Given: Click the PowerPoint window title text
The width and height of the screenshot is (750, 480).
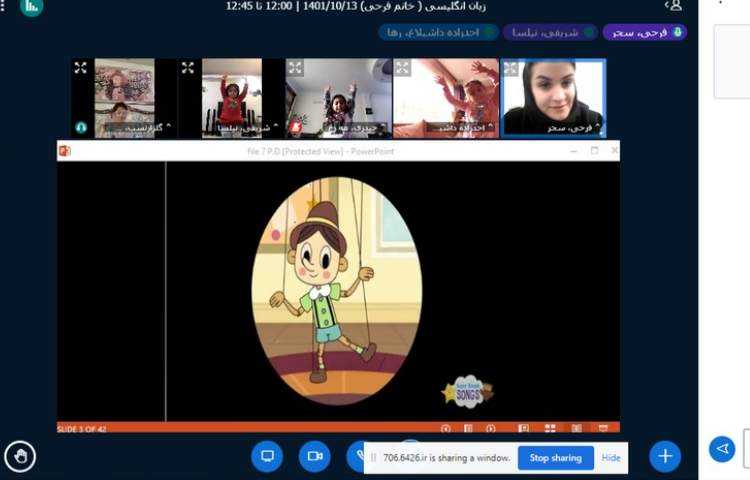Looking at the screenshot, I should 320,151.
